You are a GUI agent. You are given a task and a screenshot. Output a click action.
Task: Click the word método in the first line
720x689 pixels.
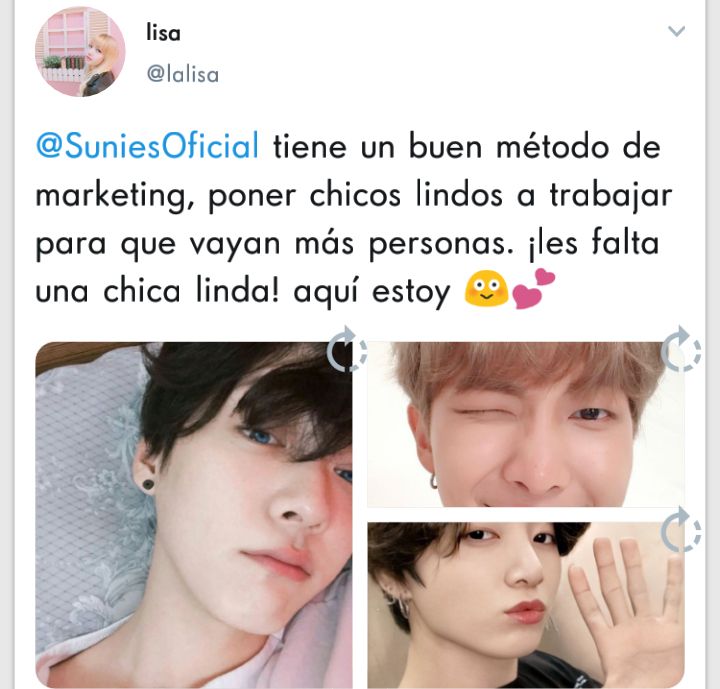tap(552, 146)
